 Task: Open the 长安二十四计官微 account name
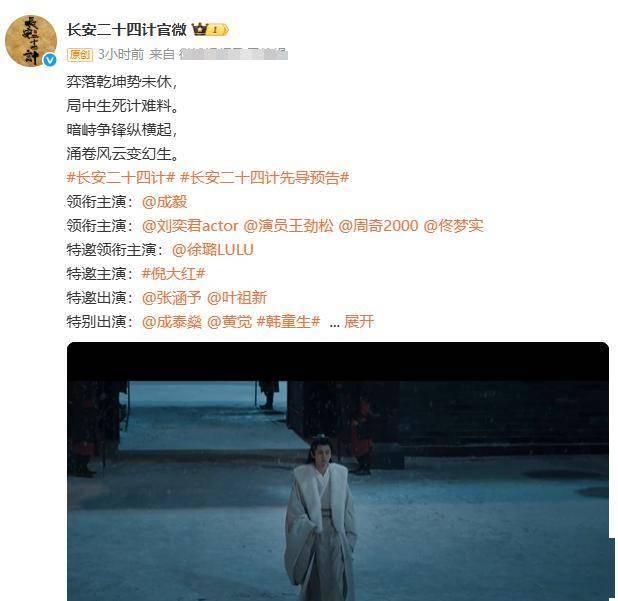pos(127,30)
